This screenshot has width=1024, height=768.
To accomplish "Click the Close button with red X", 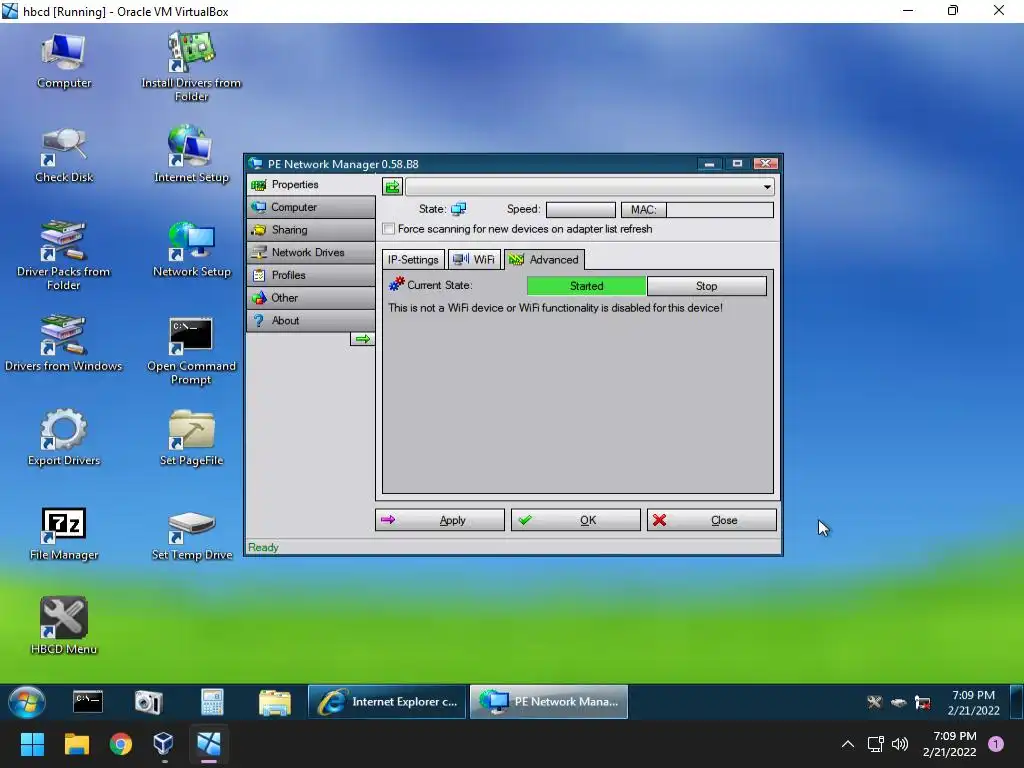I will [x=711, y=520].
